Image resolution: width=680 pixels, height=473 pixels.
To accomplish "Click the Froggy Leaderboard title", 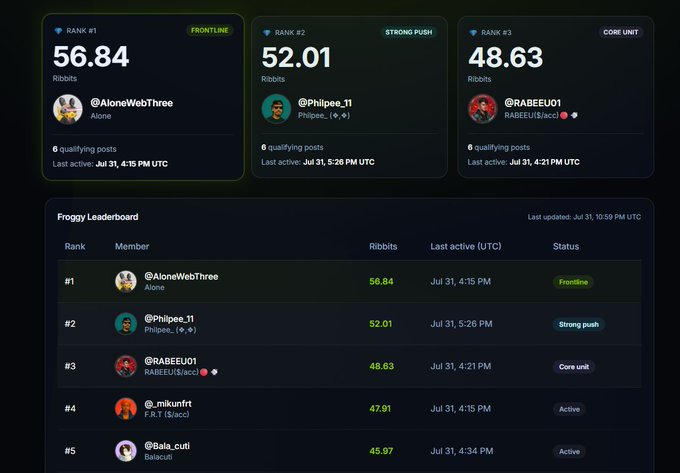I will point(98,217).
